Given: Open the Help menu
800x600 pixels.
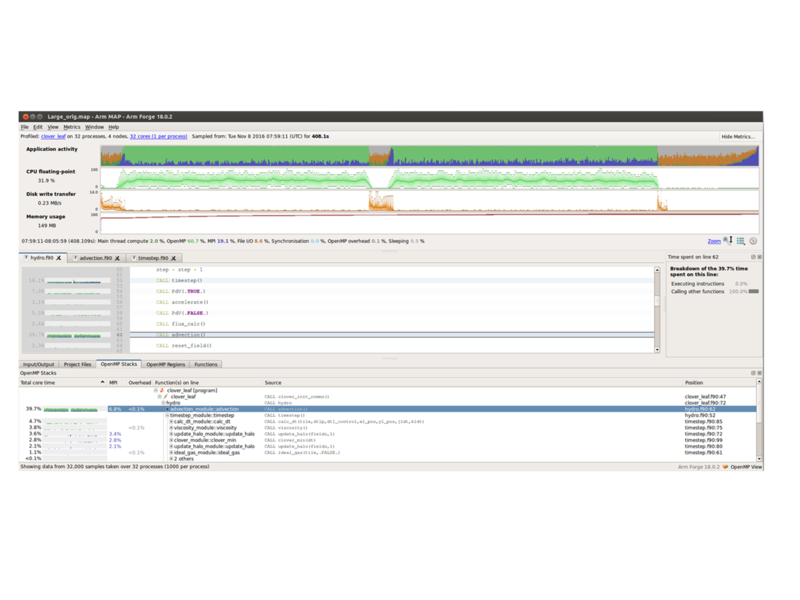Looking at the screenshot, I should (114, 127).
